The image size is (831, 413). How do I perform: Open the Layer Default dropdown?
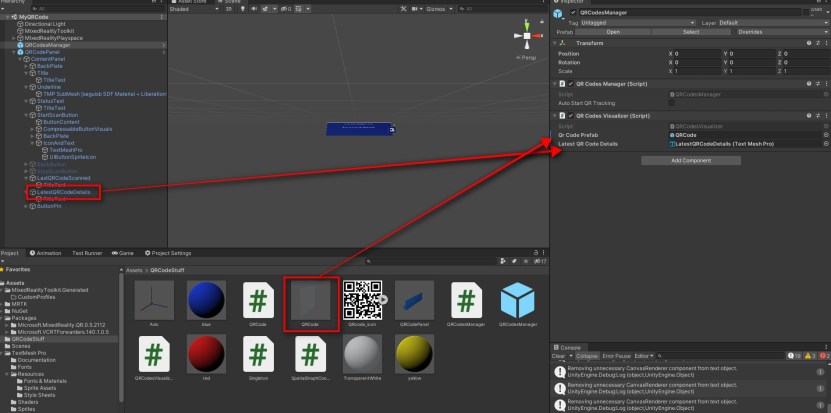click(x=775, y=23)
